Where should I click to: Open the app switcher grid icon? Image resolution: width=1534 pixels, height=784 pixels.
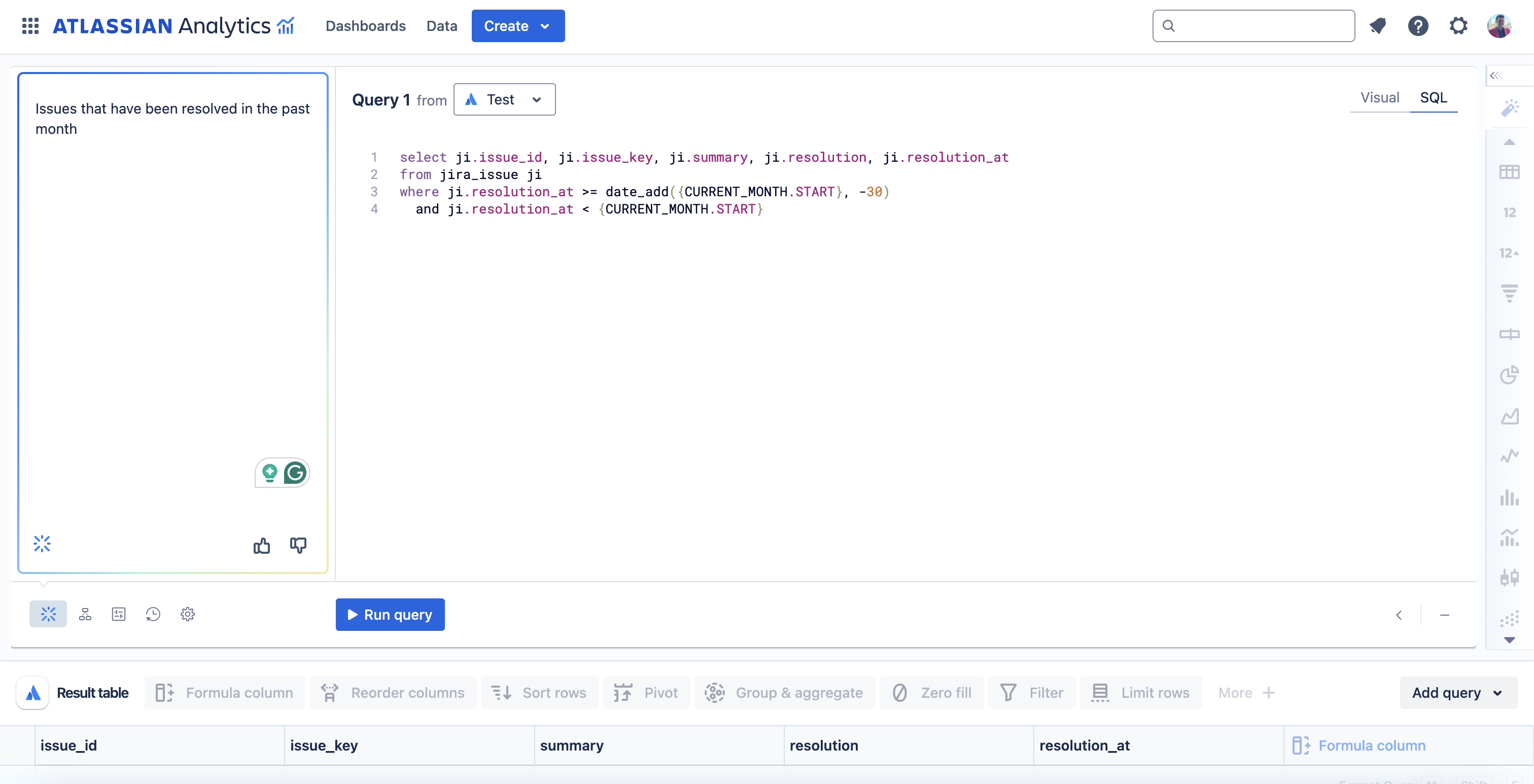pos(30,25)
